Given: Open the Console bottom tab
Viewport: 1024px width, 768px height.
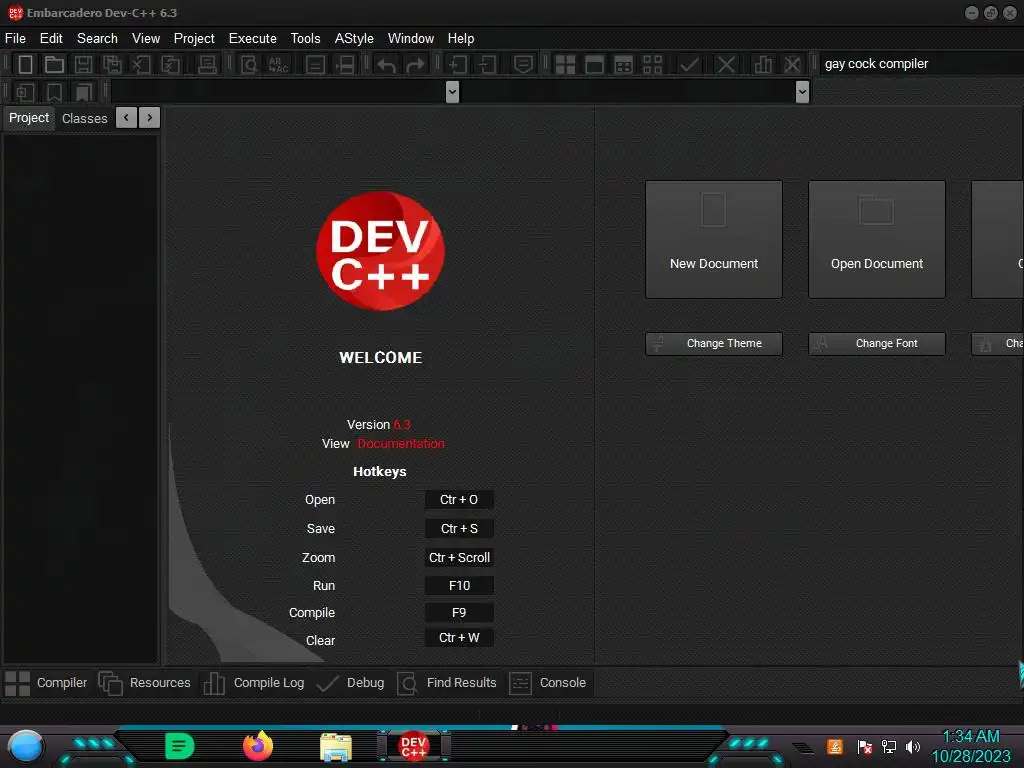Looking at the screenshot, I should [x=547, y=683].
